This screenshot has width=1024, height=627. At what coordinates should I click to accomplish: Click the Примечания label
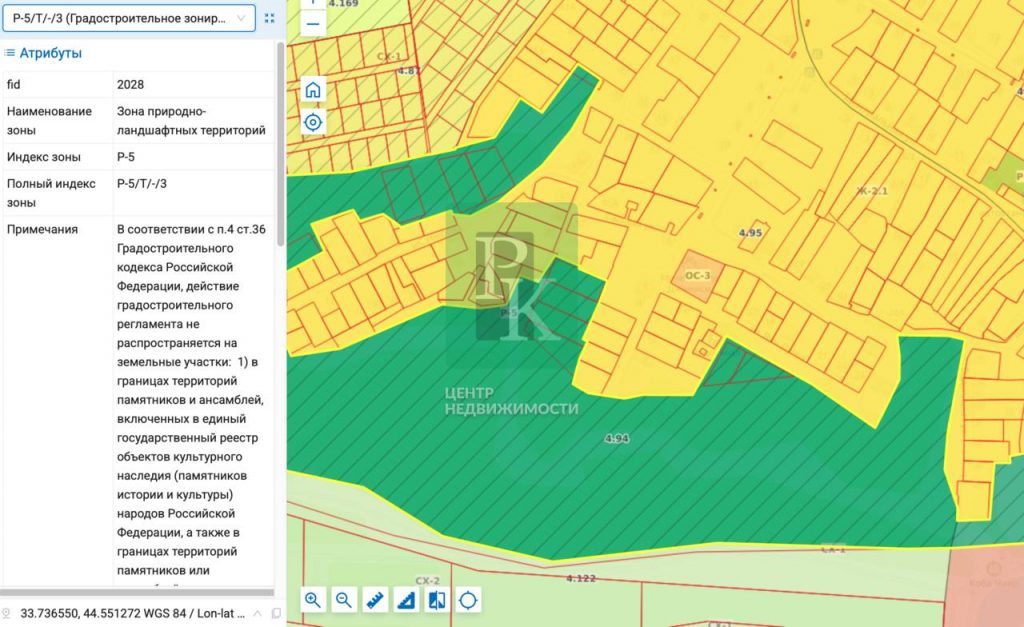(42, 229)
